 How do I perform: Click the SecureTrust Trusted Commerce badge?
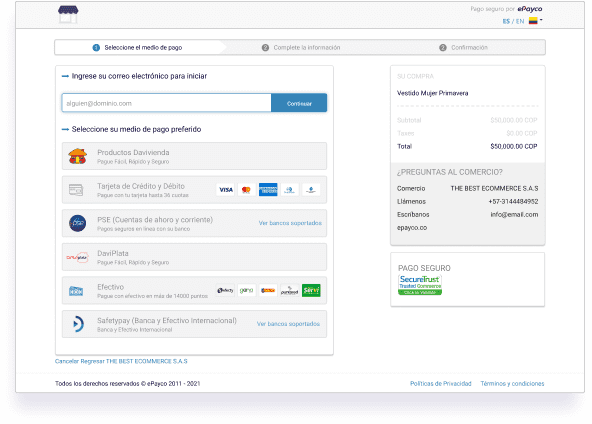point(420,285)
